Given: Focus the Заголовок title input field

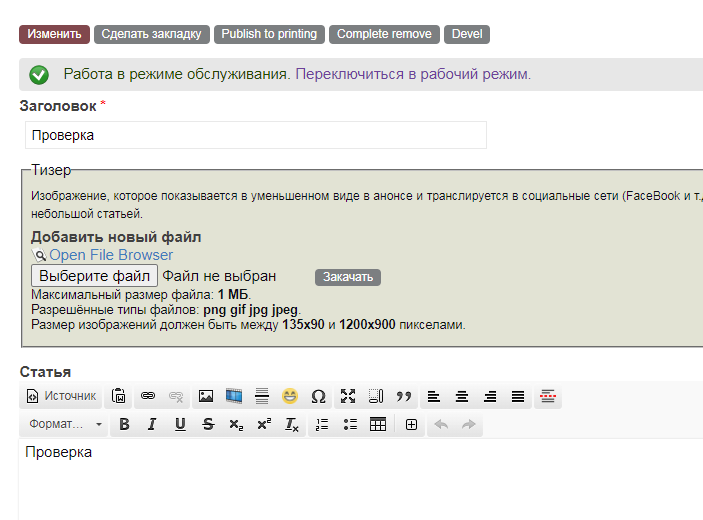Looking at the screenshot, I should [x=256, y=135].
